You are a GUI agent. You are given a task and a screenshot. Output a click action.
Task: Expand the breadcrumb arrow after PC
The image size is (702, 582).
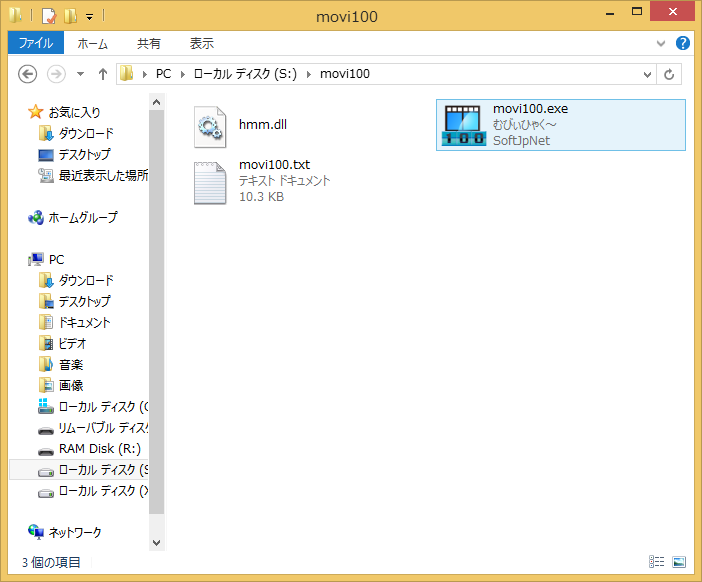point(183,74)
